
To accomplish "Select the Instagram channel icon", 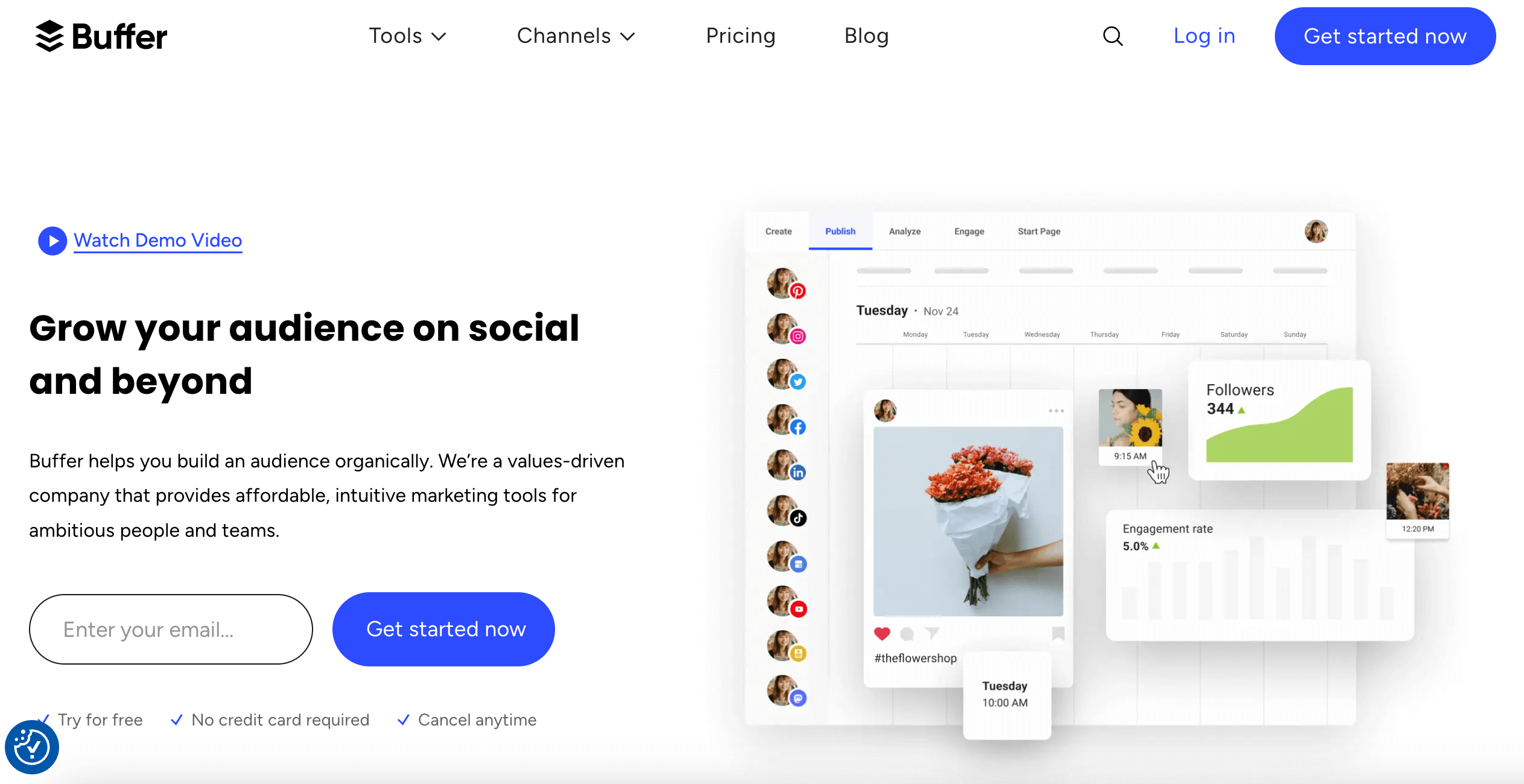I will (797, 337).
